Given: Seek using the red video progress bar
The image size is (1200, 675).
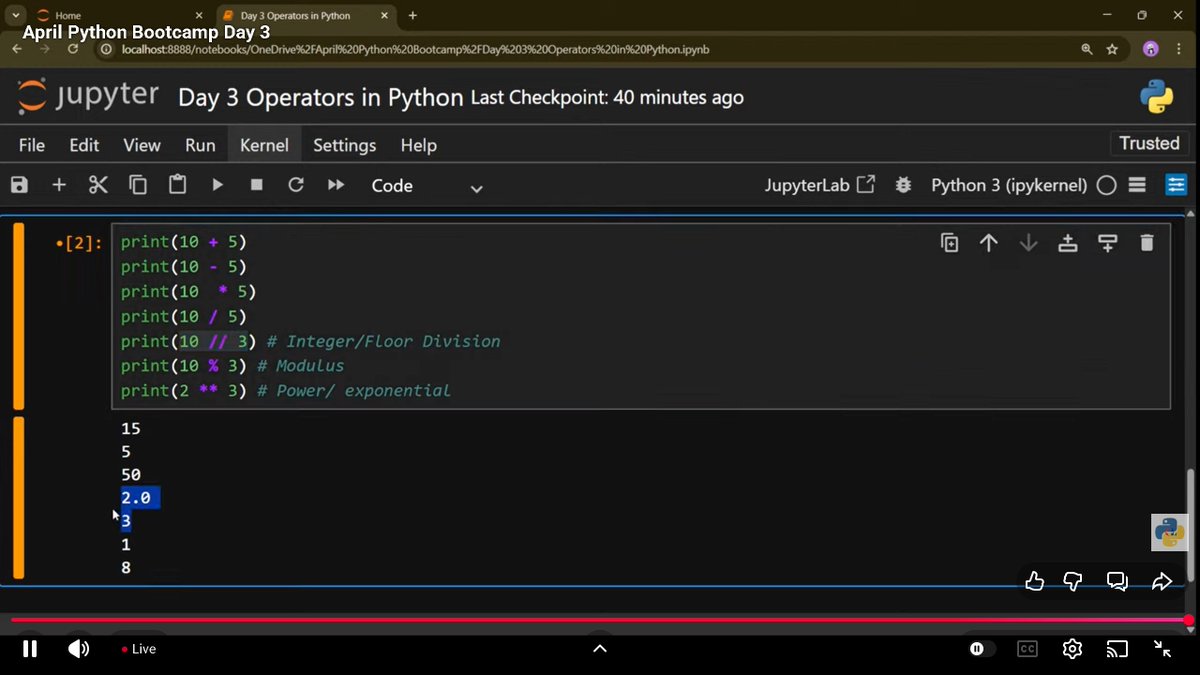Looking at the screenshot, I should [x=600, y=620].
